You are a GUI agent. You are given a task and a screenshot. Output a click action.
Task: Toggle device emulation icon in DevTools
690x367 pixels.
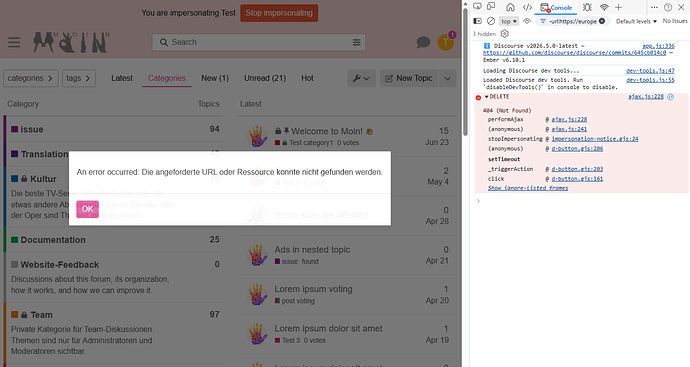click(x=491, y=7)
